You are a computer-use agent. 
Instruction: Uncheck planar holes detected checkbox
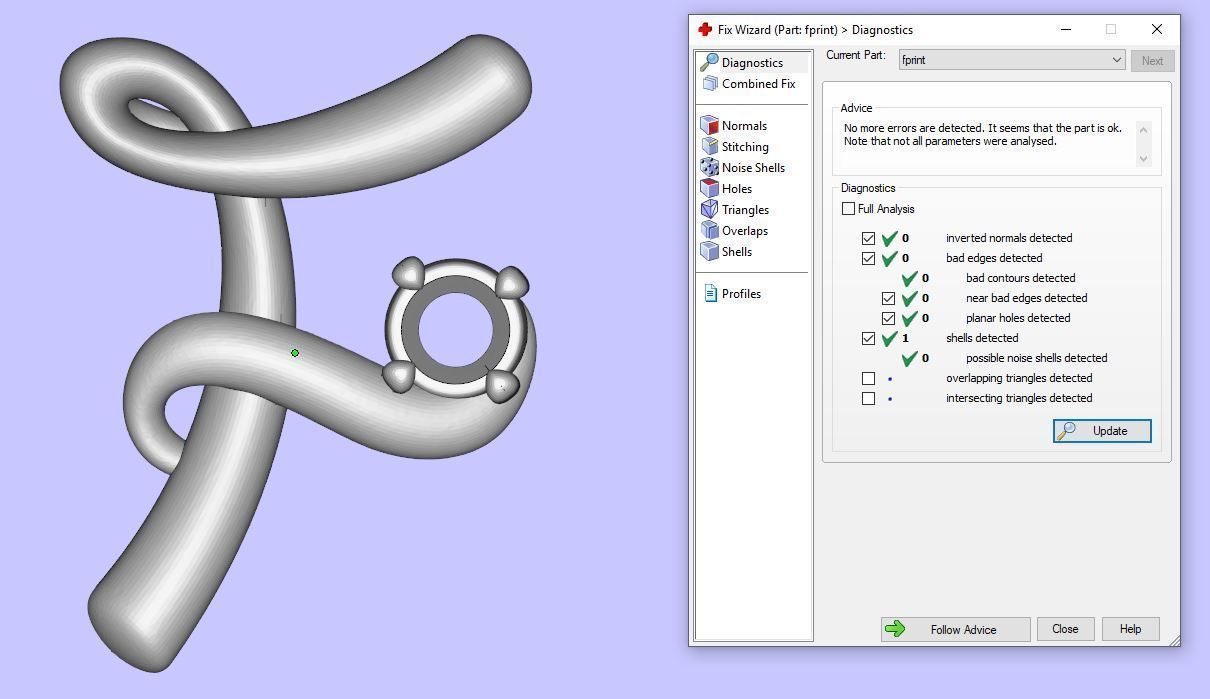tap(888, 318)
